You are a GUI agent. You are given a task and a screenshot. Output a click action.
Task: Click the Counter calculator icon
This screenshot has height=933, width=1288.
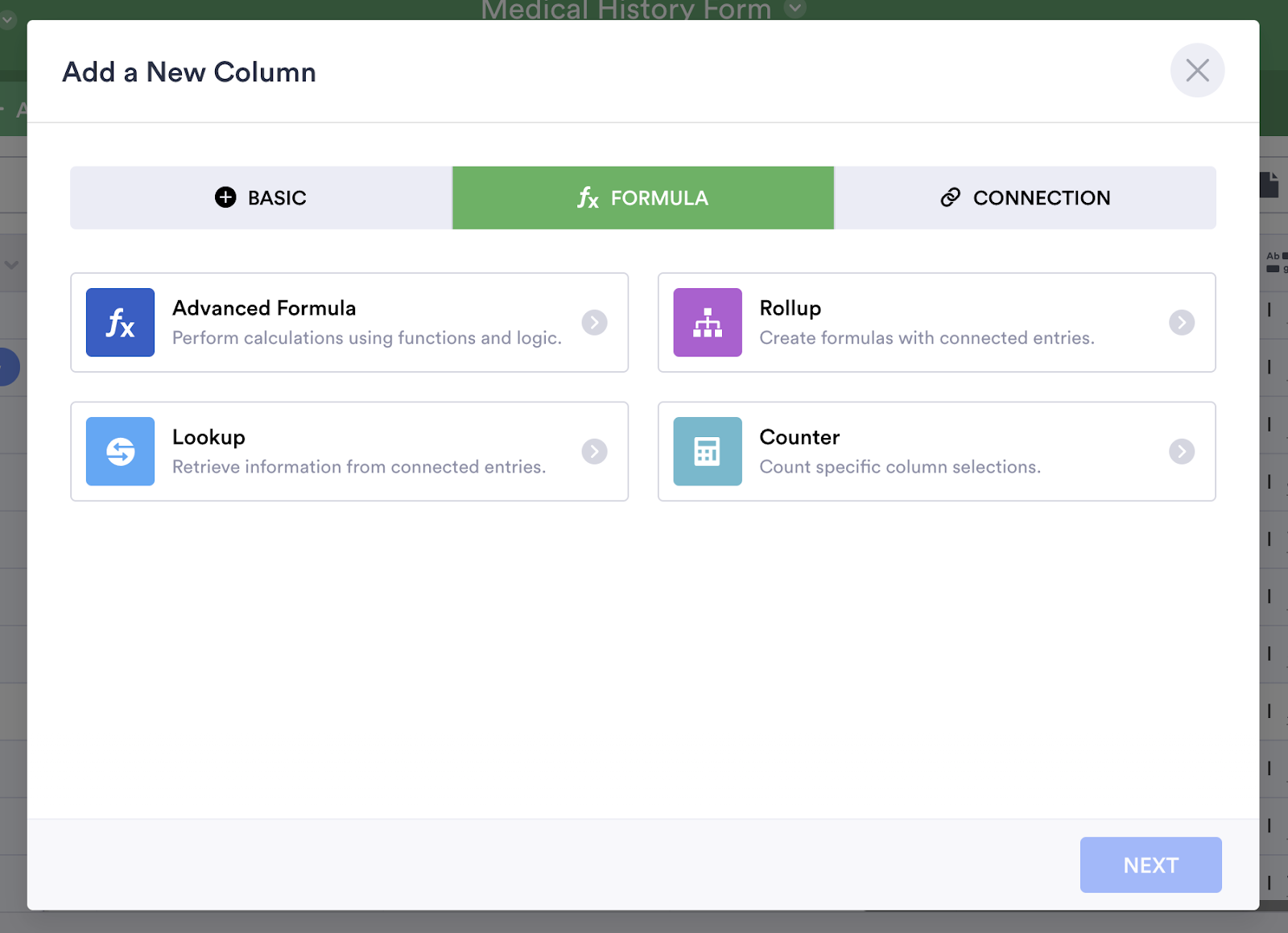(708, 452)
